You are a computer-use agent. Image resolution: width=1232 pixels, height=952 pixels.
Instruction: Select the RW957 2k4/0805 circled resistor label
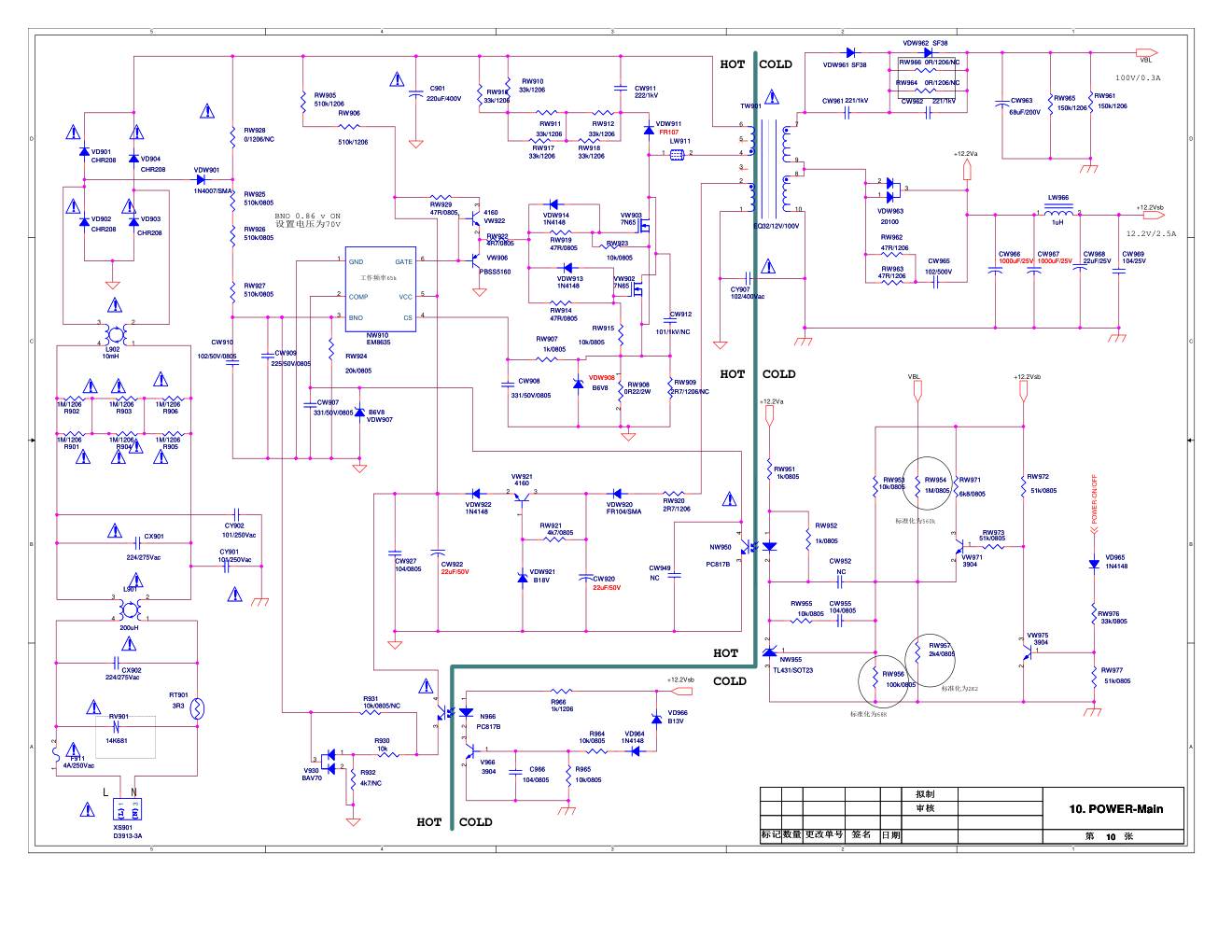(x=942, y=650)
